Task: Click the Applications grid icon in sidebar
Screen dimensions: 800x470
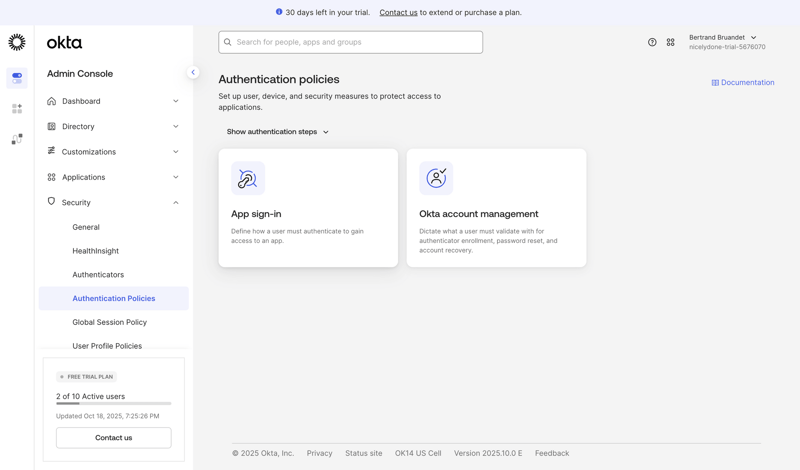Action: click(x=52, y=177)
